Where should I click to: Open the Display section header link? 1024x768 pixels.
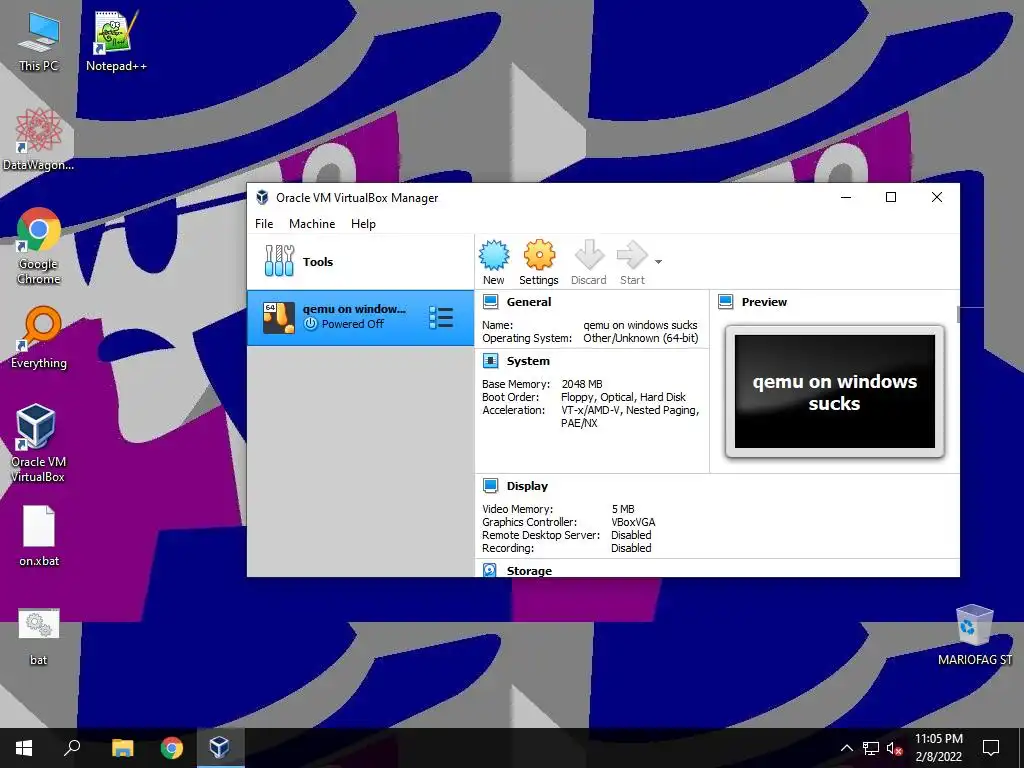coord(527,486)
